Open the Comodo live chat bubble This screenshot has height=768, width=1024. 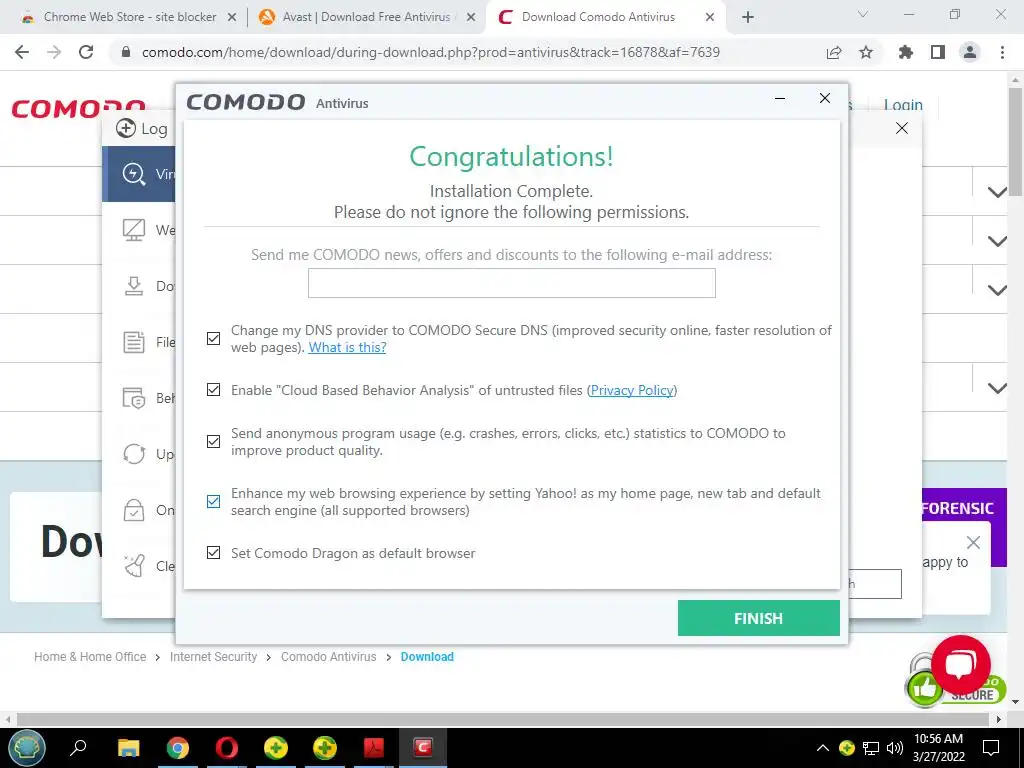click(x=961, y=665)
